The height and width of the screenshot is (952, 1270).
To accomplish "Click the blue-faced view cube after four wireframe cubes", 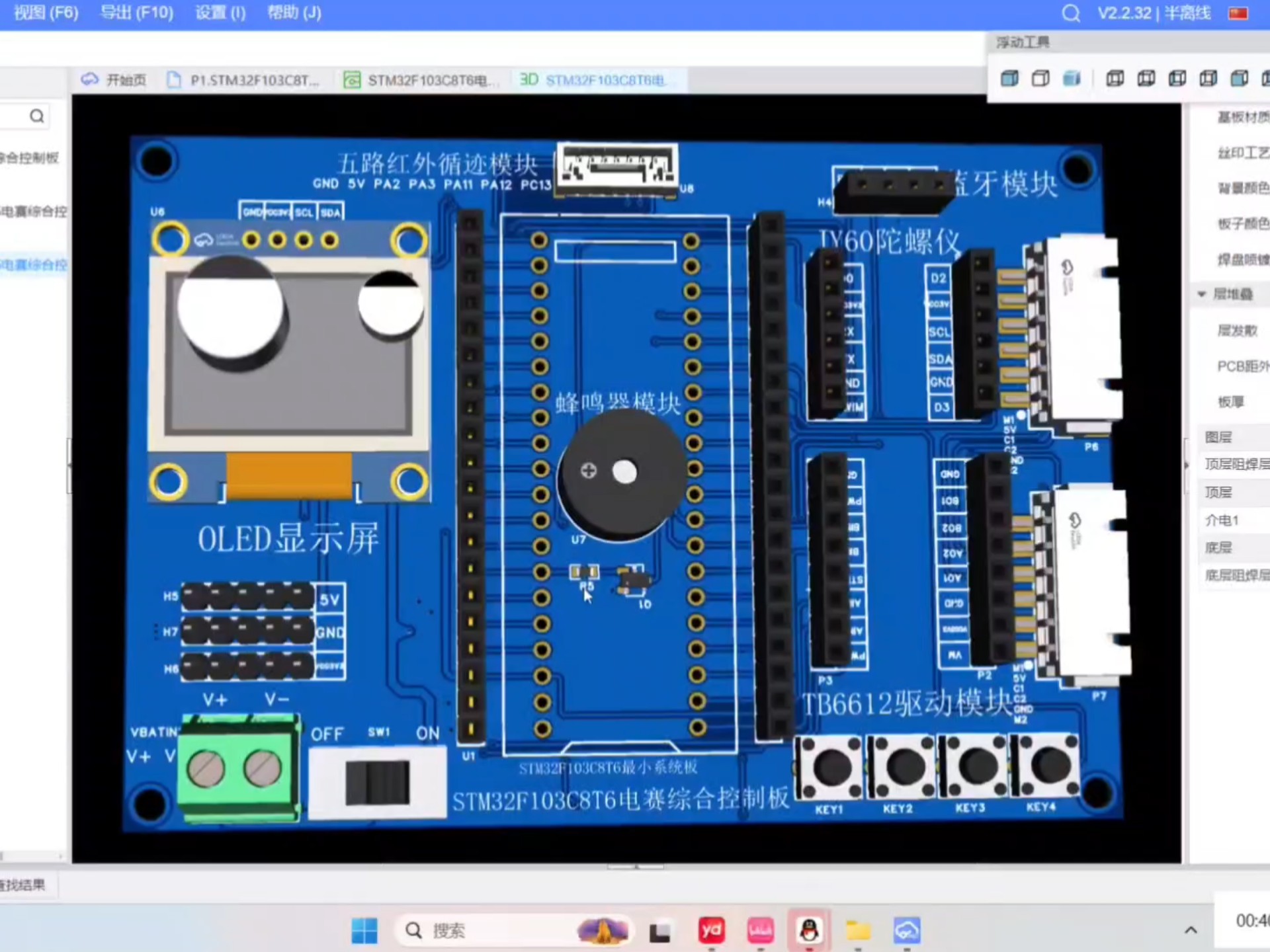I will point(1240,79).
